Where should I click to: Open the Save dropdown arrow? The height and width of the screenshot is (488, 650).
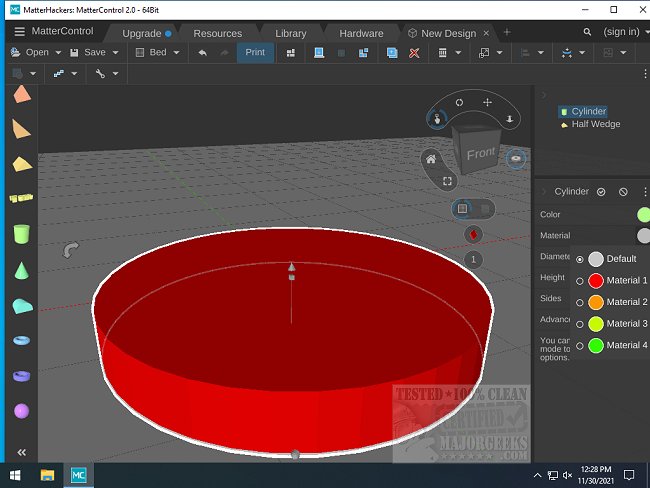coord(116,52)
